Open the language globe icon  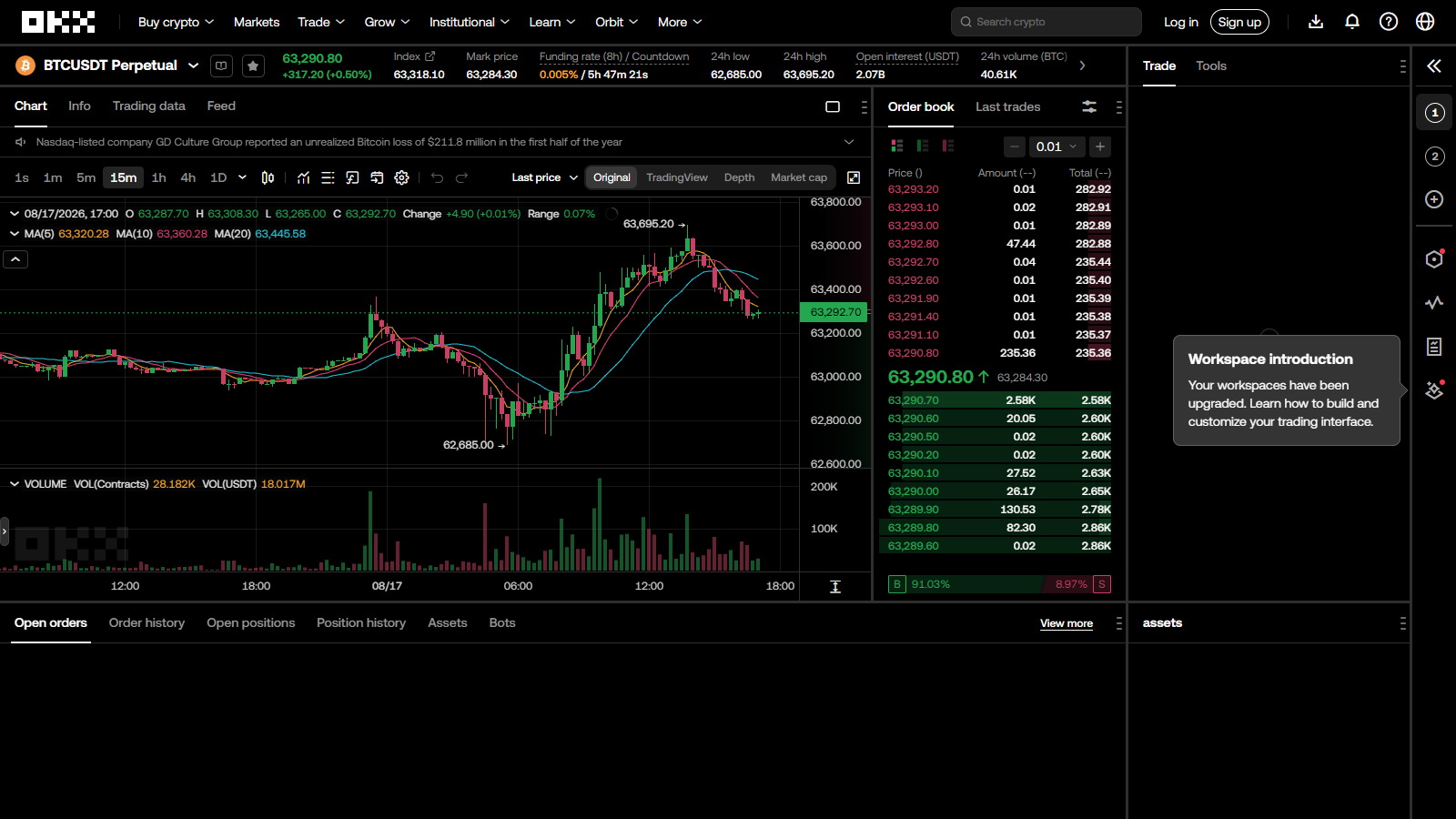(x=1425, y=22)
